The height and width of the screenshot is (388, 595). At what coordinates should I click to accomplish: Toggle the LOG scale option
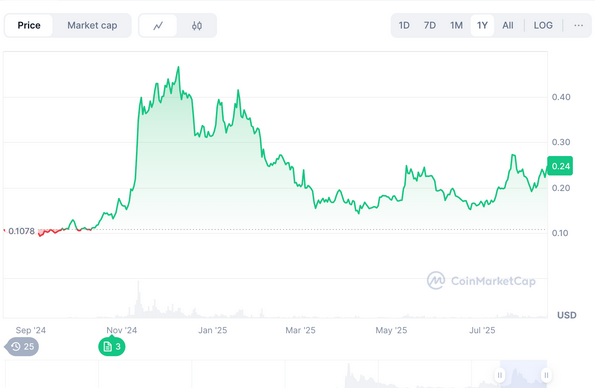543,25
